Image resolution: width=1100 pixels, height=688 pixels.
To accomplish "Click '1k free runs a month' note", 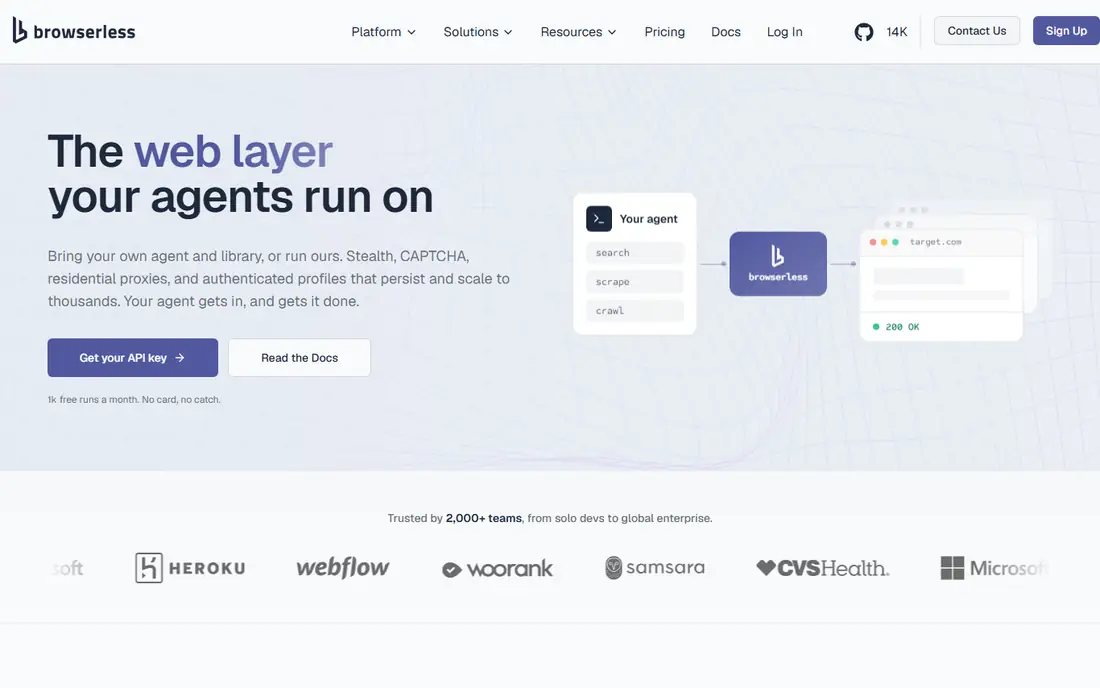I will pyautogui.click(x=134, y=399).
